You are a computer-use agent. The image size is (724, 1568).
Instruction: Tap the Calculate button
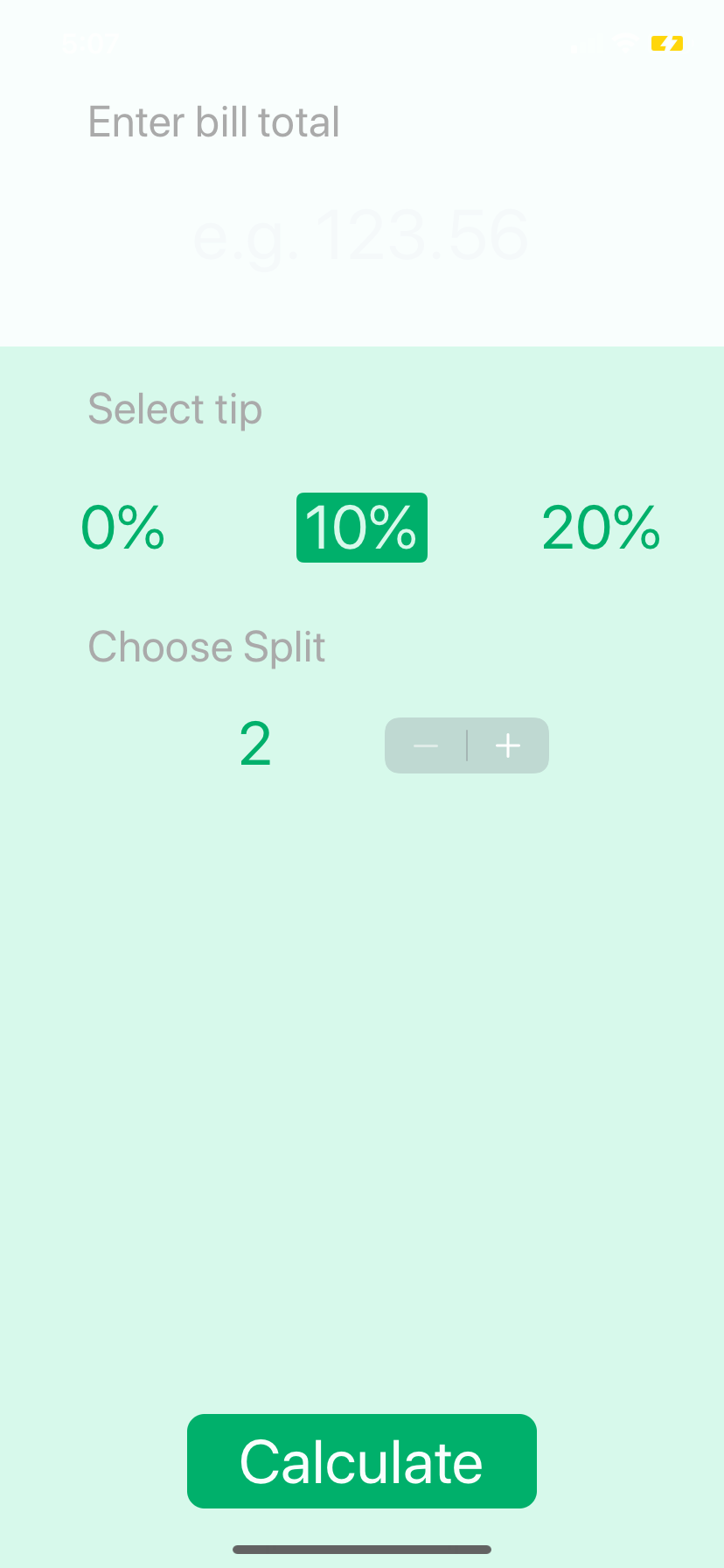coord(362,1461)
